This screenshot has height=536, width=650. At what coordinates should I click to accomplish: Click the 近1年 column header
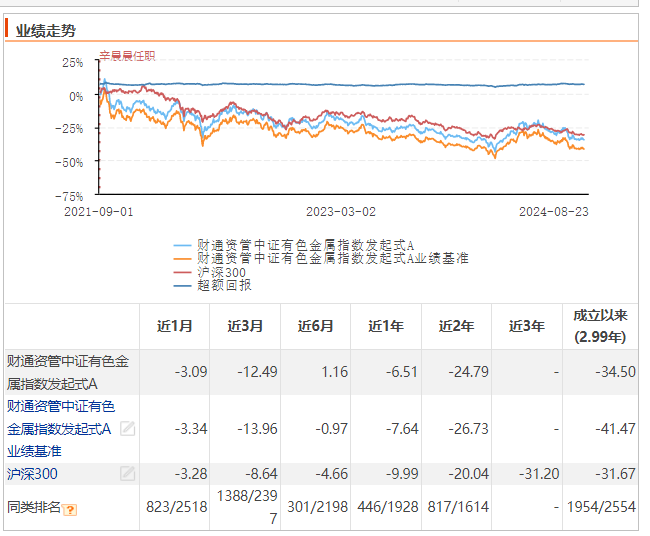click(x=385, y=326)
